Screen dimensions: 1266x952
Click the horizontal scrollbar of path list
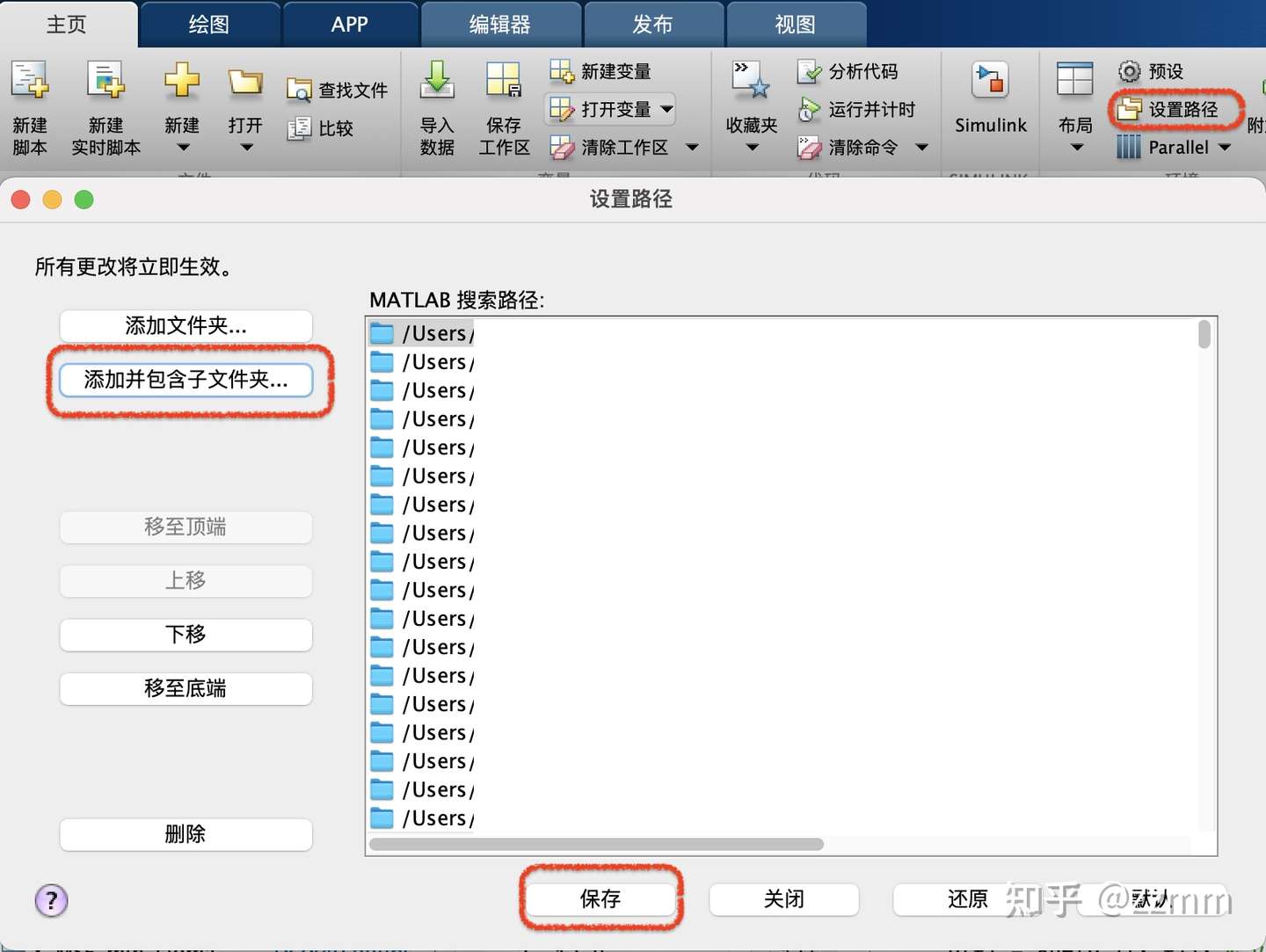[596, 845]
